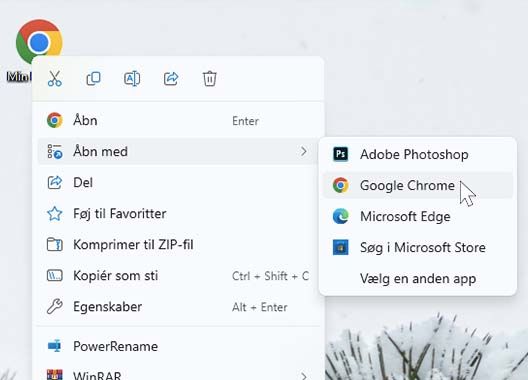The image size is (528, 380).
Task: Click the Microsoft Store icon in submenu
Action: pos(340,248)
